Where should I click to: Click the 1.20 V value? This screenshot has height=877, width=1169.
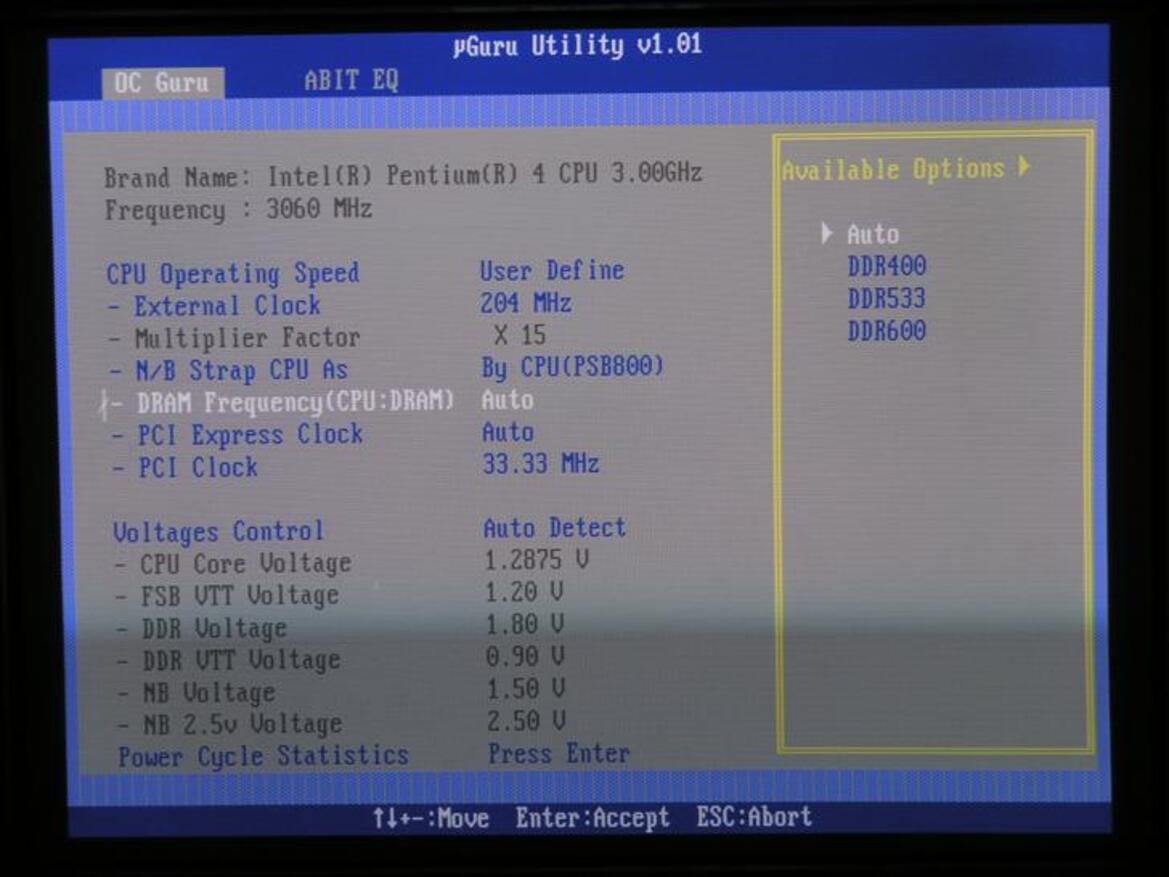click(524, 592)
